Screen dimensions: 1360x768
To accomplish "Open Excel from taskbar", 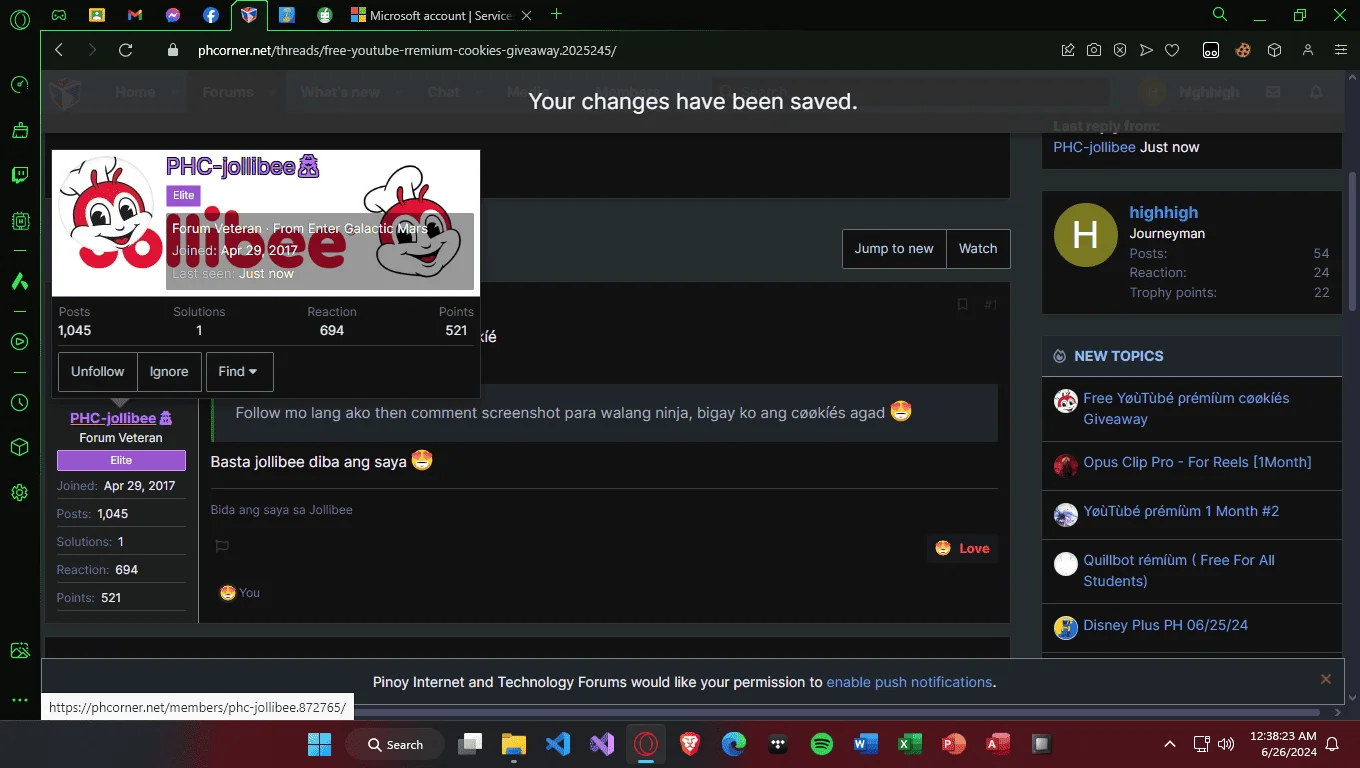I will (910, 744).
